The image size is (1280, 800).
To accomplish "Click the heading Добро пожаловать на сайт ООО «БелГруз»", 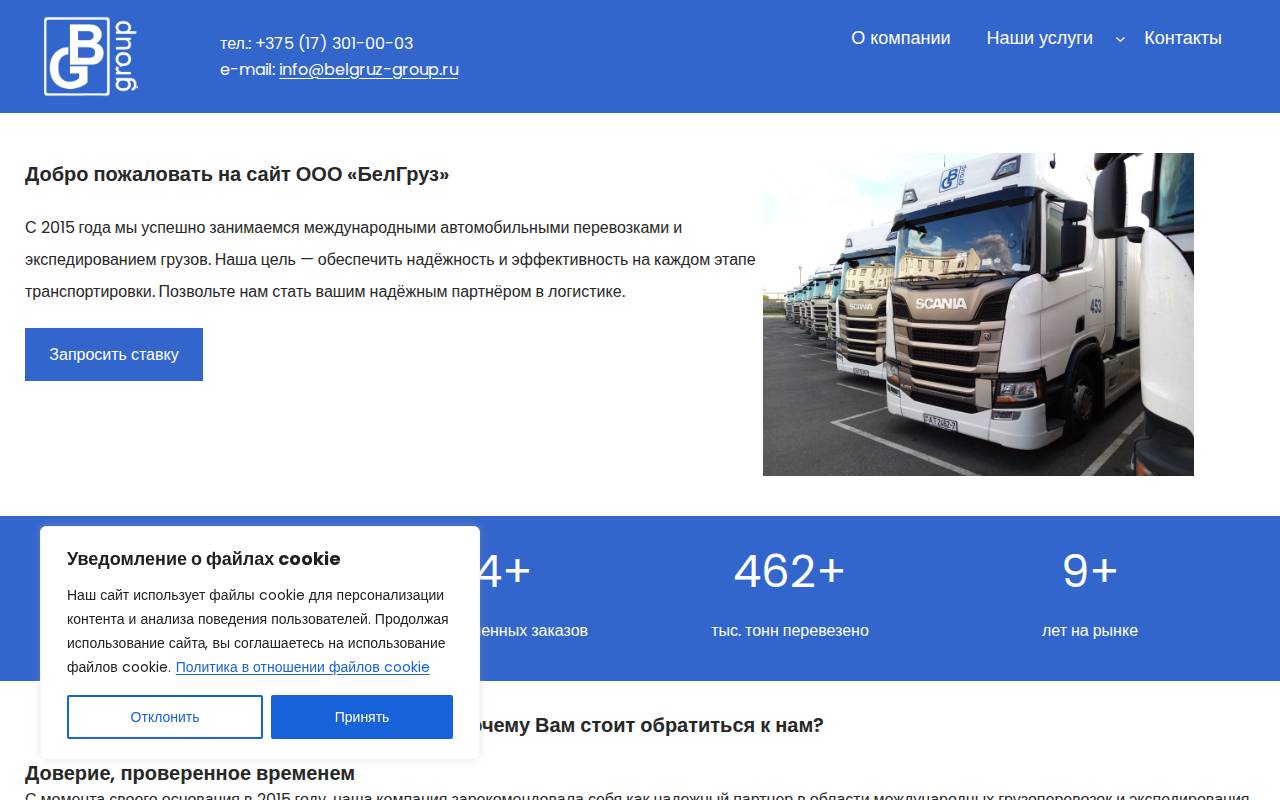I will [237, 174].
